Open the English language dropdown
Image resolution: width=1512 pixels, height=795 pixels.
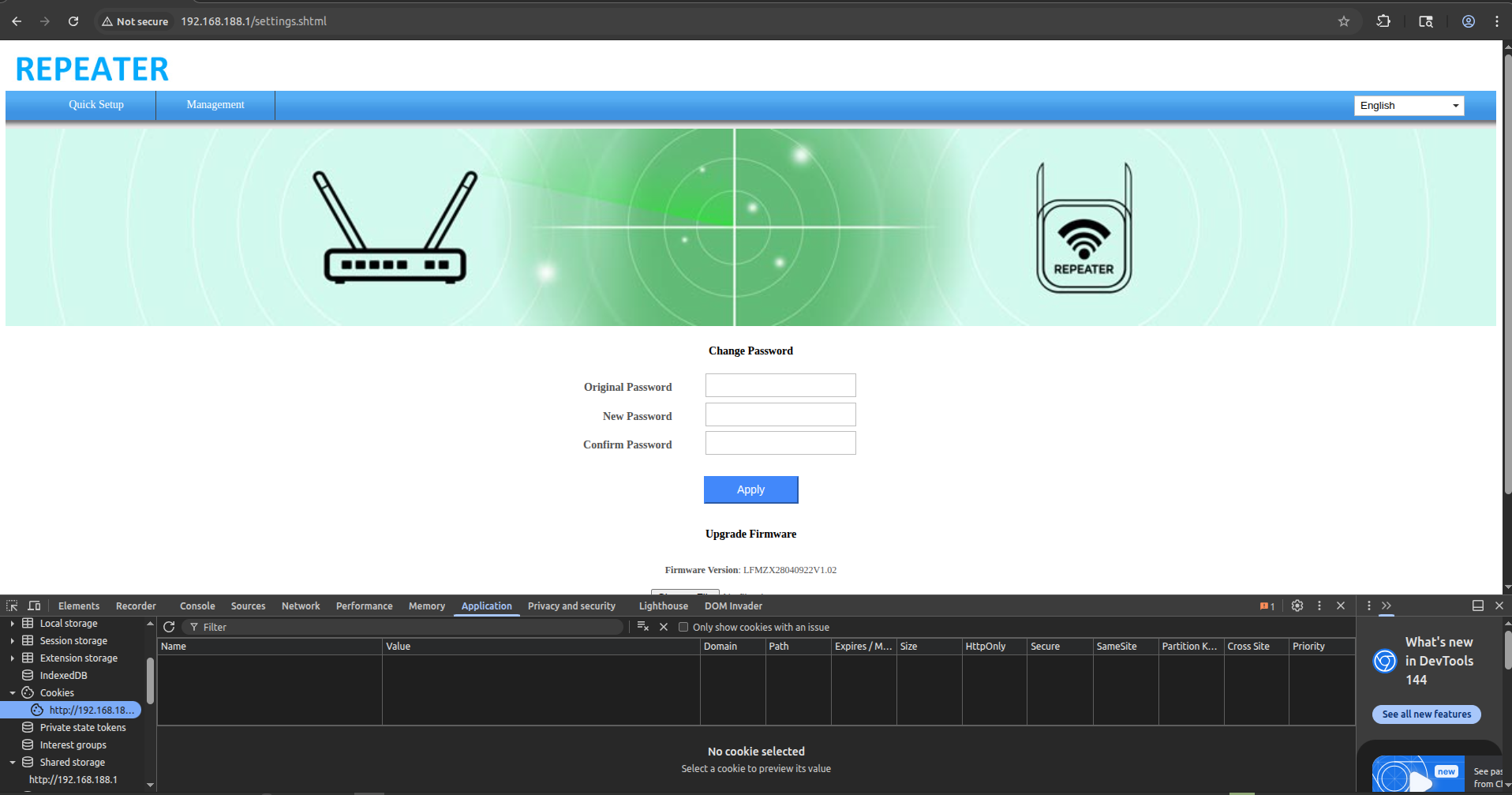point(1409,106)
